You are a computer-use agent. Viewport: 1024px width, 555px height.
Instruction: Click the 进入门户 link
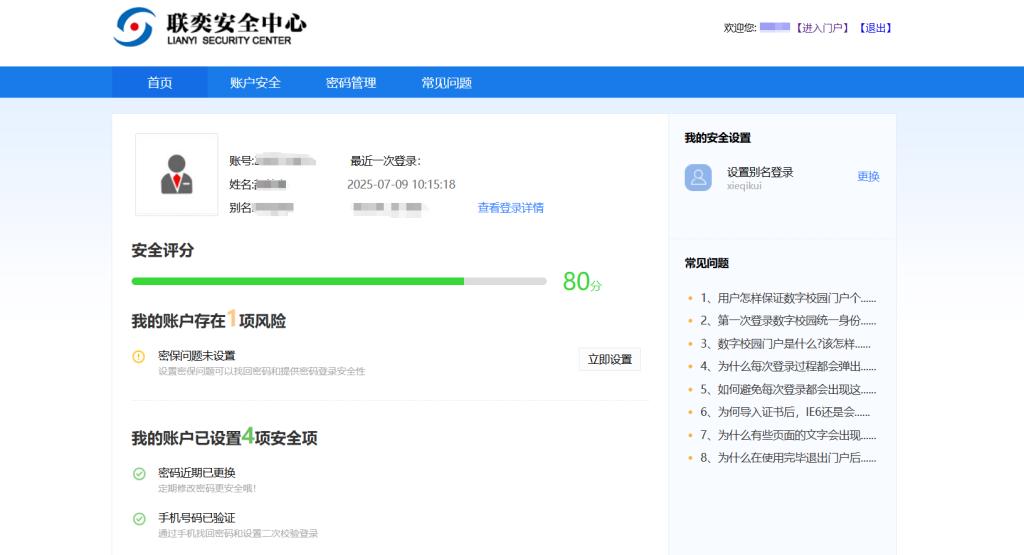[x=822, y=28]
